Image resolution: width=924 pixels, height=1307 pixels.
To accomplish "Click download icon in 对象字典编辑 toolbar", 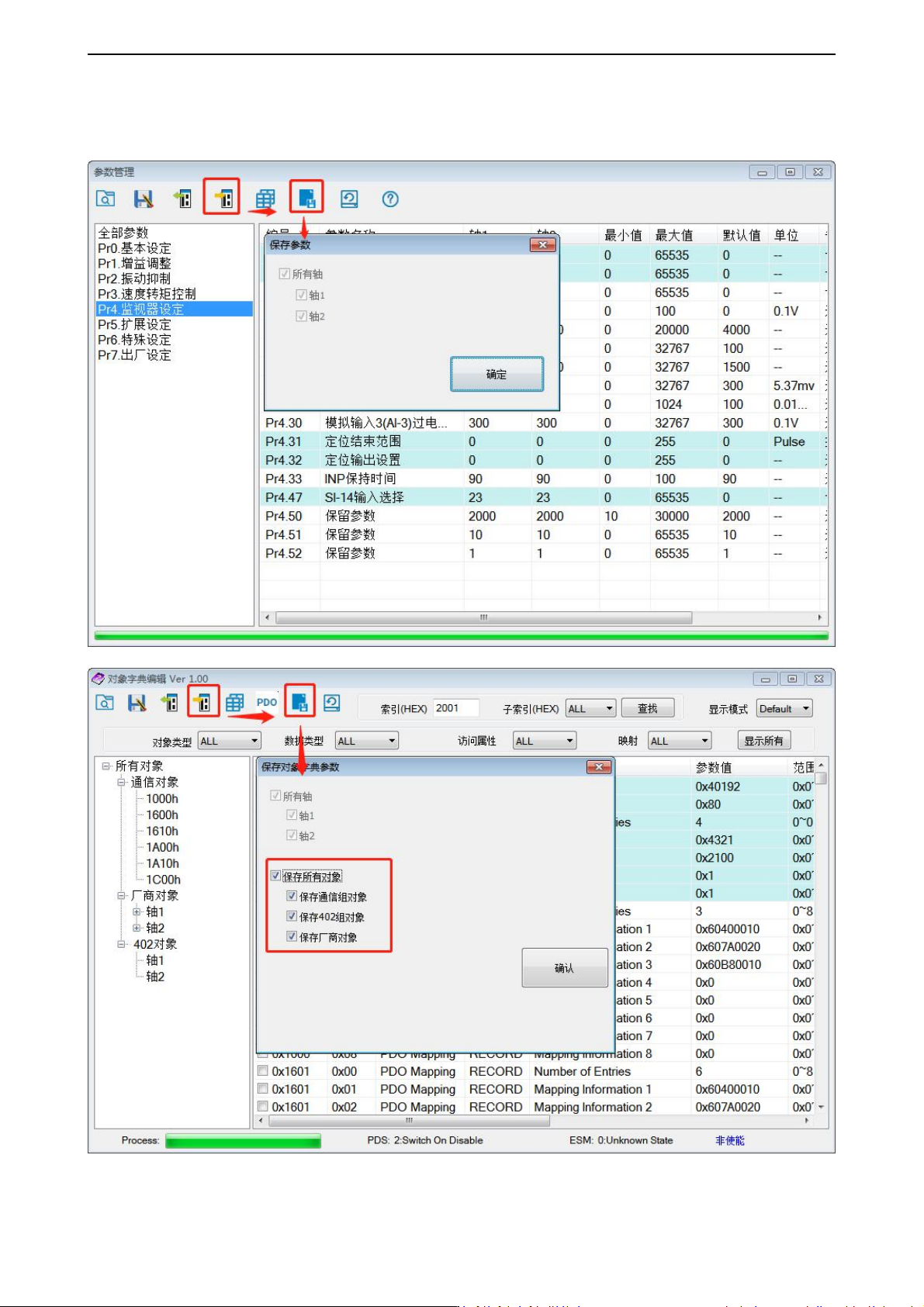I will pyautogui.click(x=202, y=703).
